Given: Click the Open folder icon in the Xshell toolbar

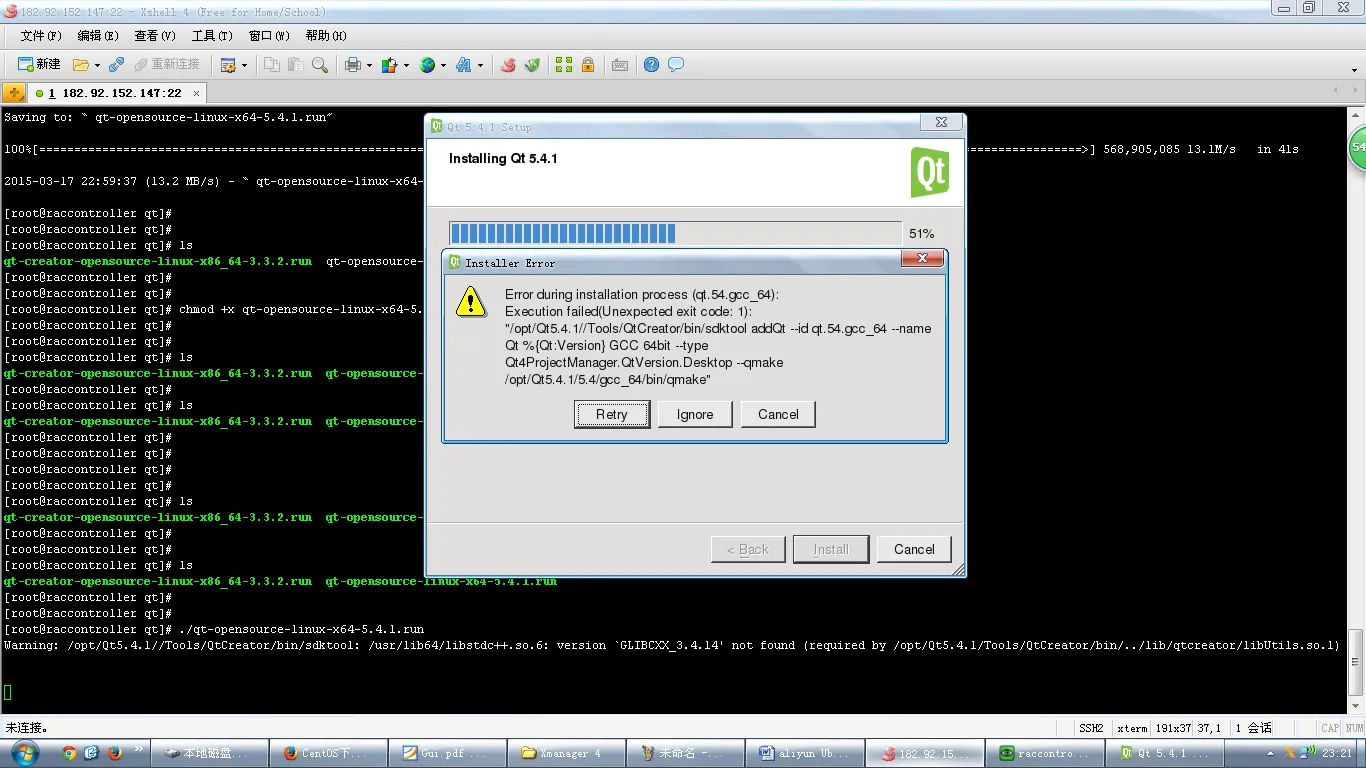Looking at the screenshot, I should [x=80, y=65].
